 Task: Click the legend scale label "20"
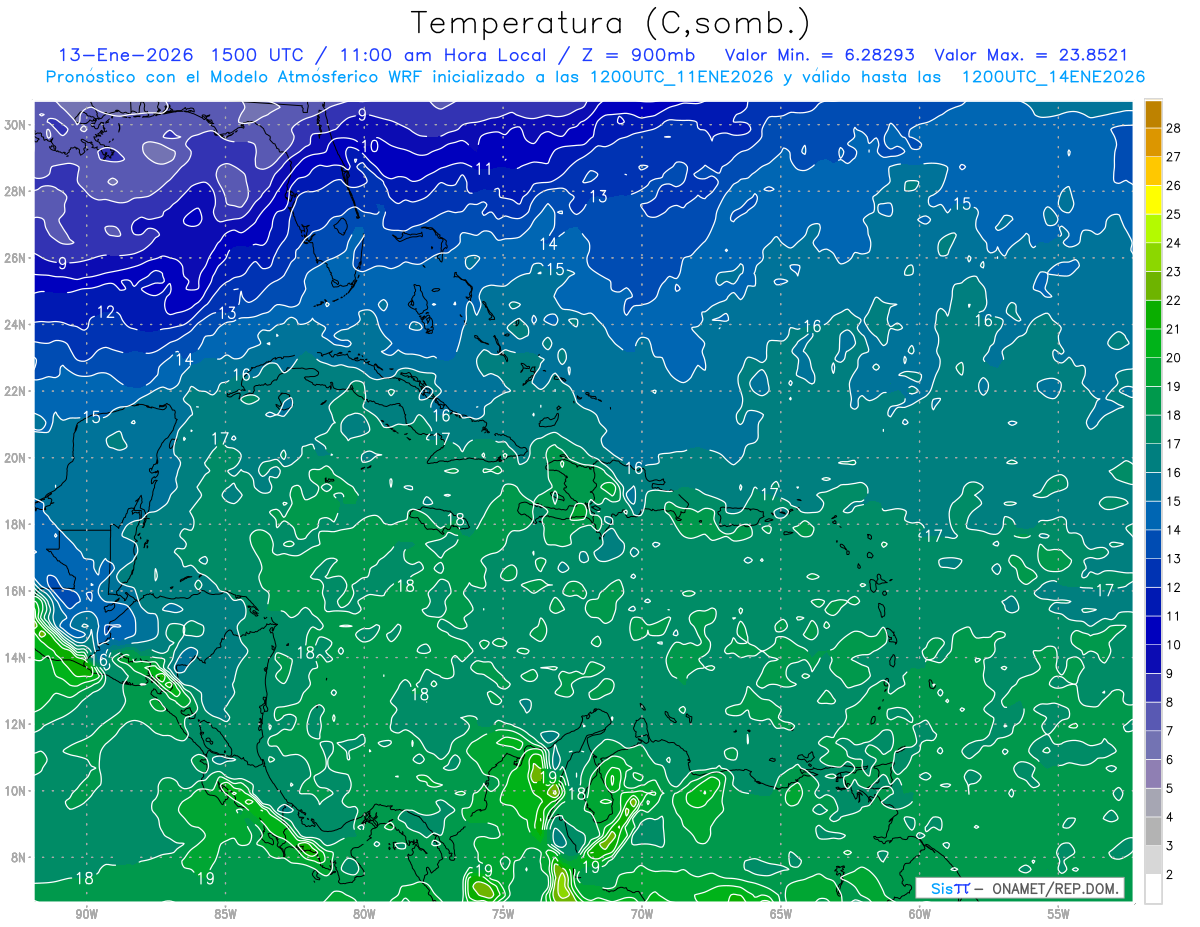pyautogui.click(x=1174, y=358)
